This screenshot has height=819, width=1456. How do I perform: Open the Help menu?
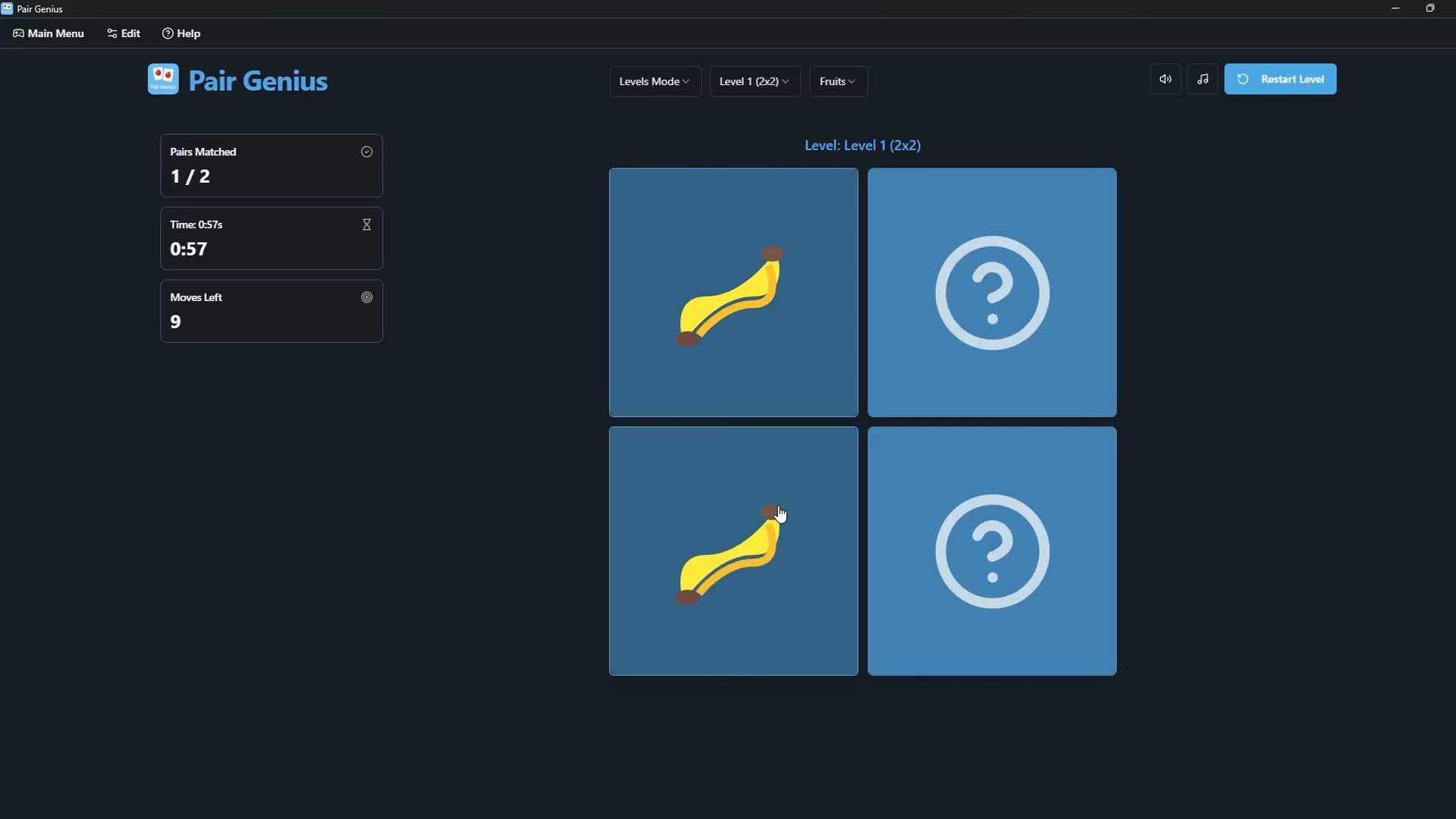(x=181, y=33)
